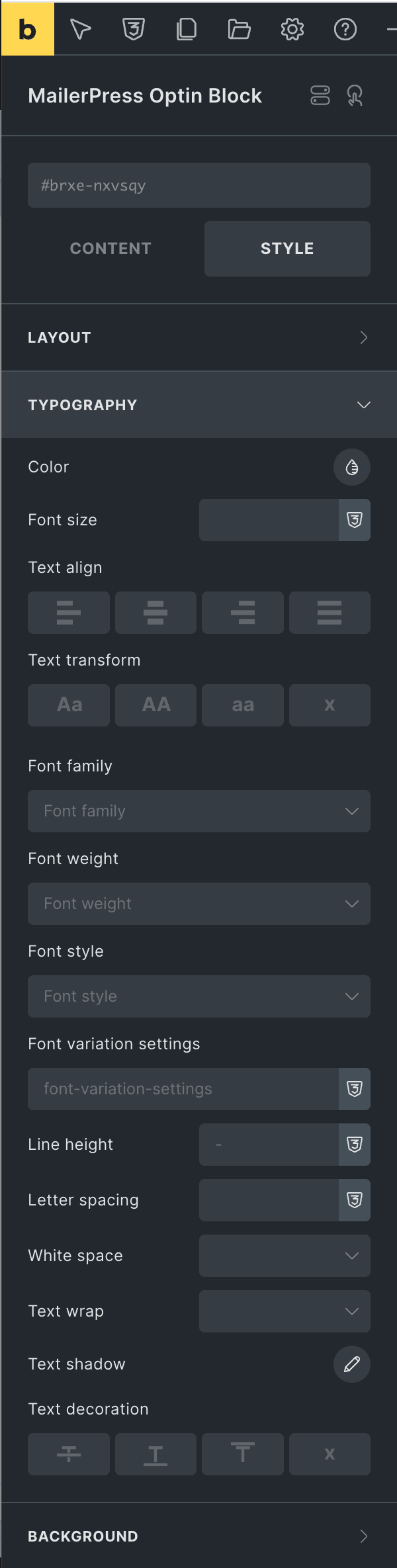Expand the Layout section
The image size is (397, 1568).
[x=198, y=337]
